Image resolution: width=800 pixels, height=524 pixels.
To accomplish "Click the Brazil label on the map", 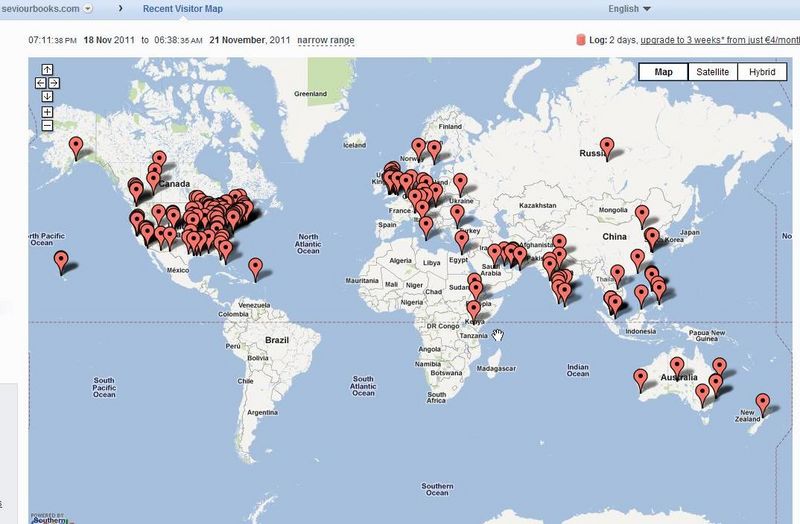I will [277, 340].
